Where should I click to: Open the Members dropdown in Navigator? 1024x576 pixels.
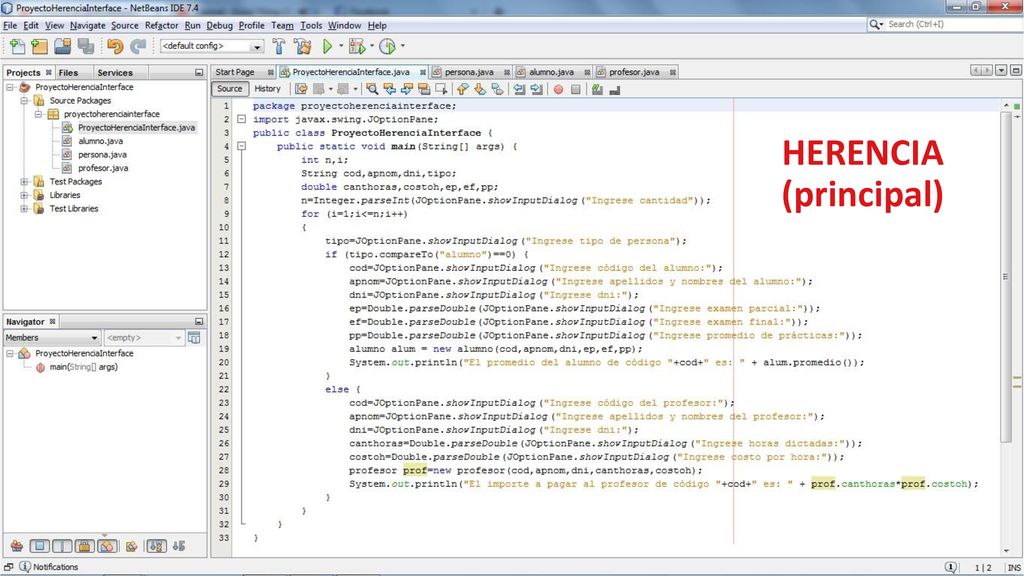[52, 338]
